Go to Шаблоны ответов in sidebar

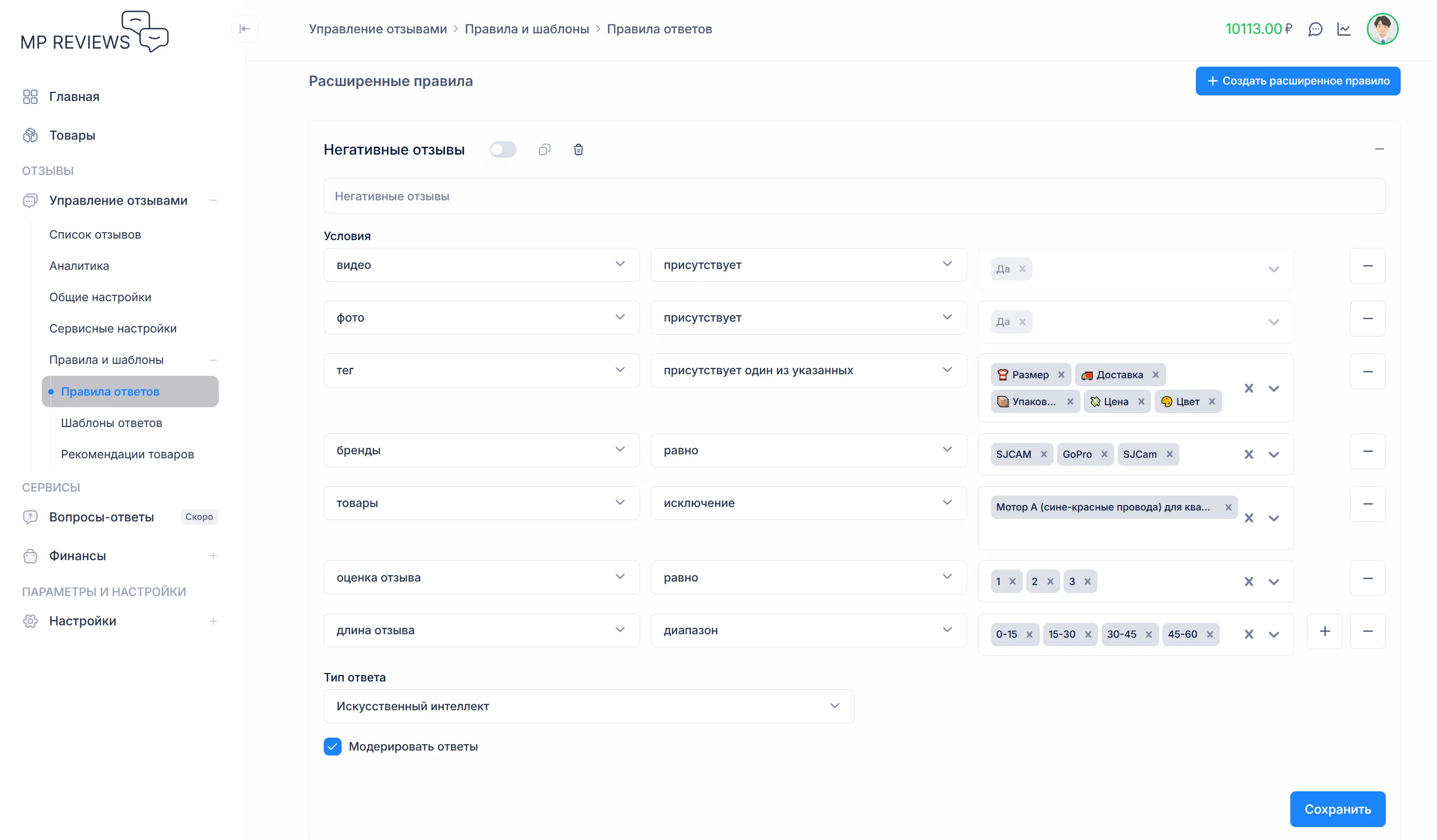click(x=112, y=423)
